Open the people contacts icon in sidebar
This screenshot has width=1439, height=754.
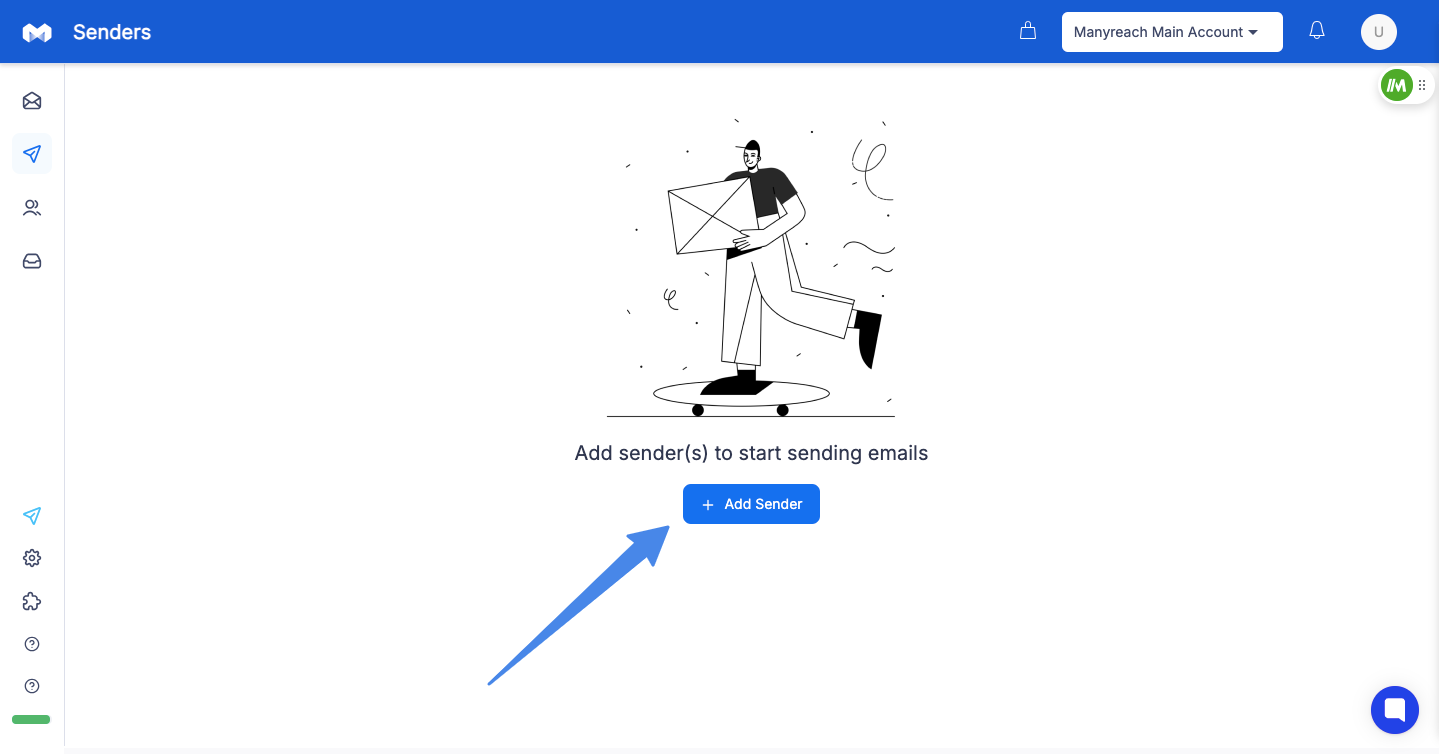coord(32,208)
